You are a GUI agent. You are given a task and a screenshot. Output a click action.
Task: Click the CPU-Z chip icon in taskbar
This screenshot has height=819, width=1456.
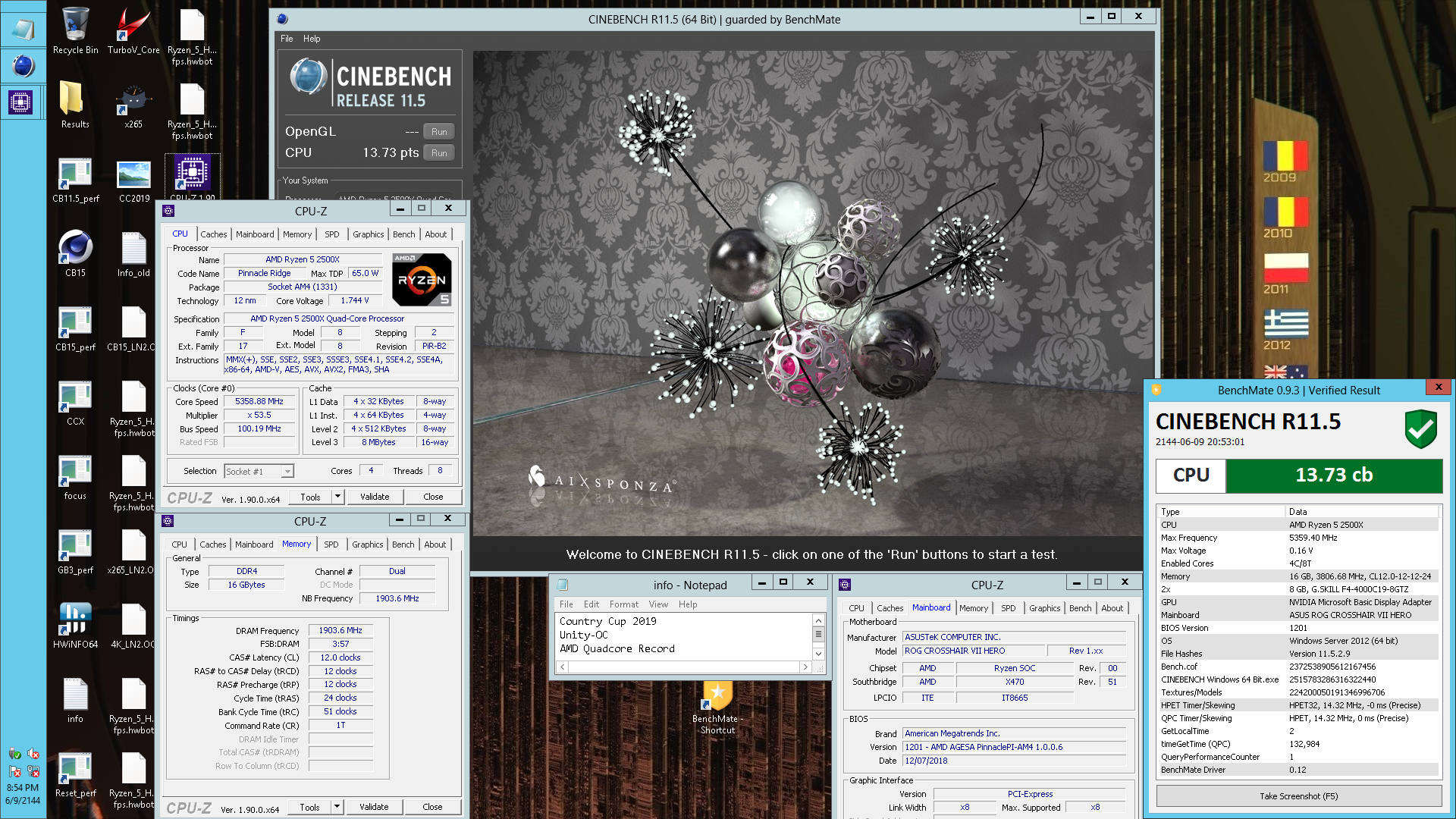point(20,102)
